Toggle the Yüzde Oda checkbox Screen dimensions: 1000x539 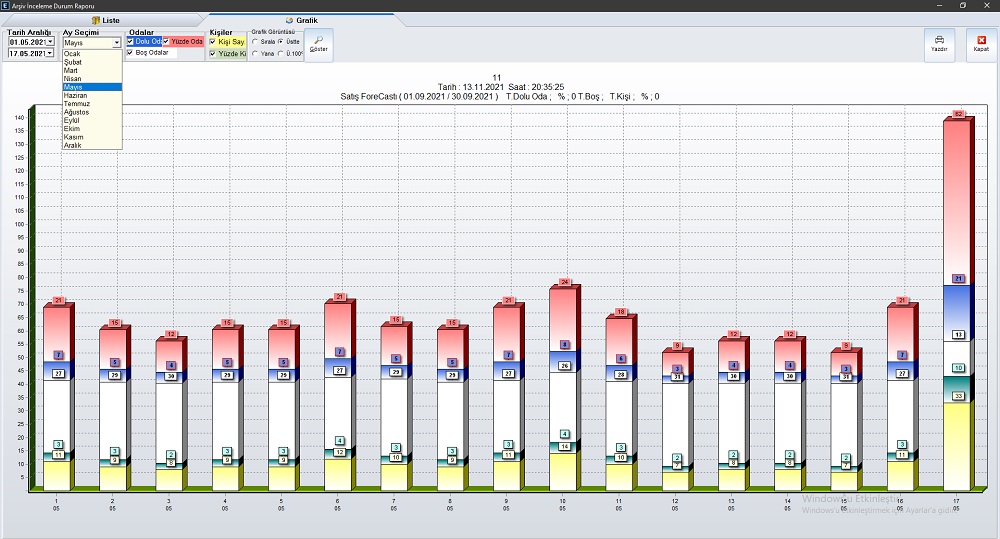(x=166, y=41)
